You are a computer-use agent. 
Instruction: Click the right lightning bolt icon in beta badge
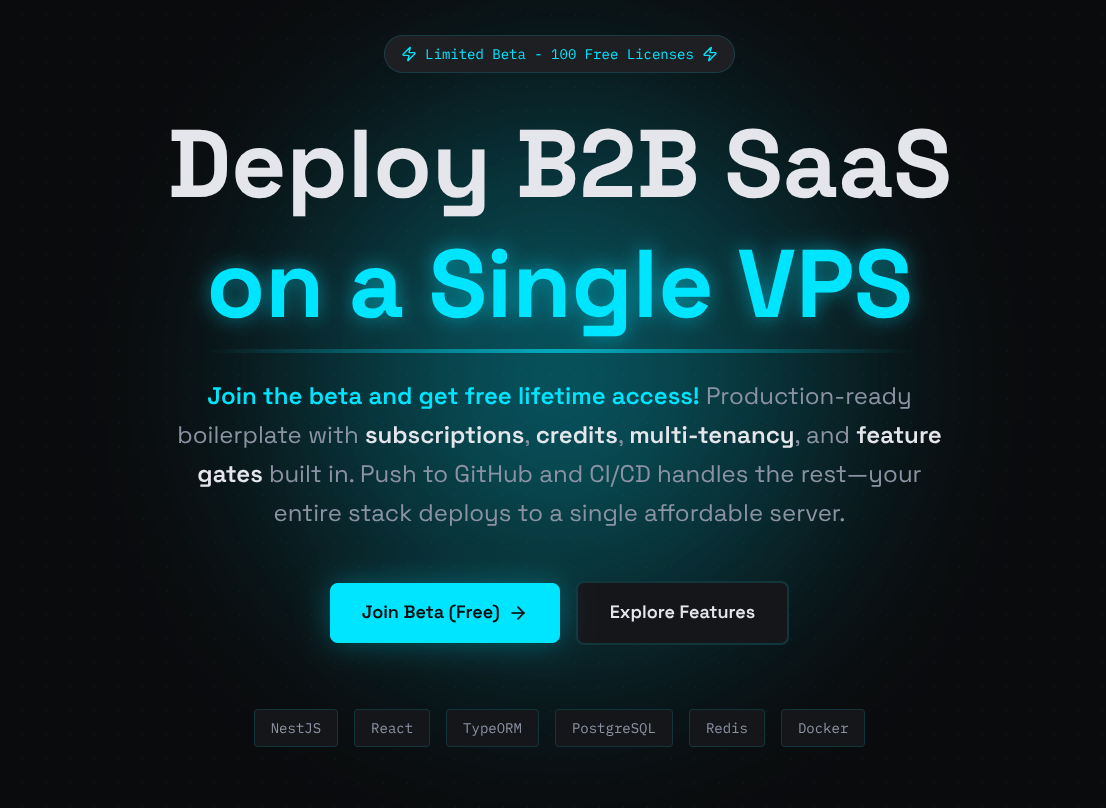click(x=710, y=54)
